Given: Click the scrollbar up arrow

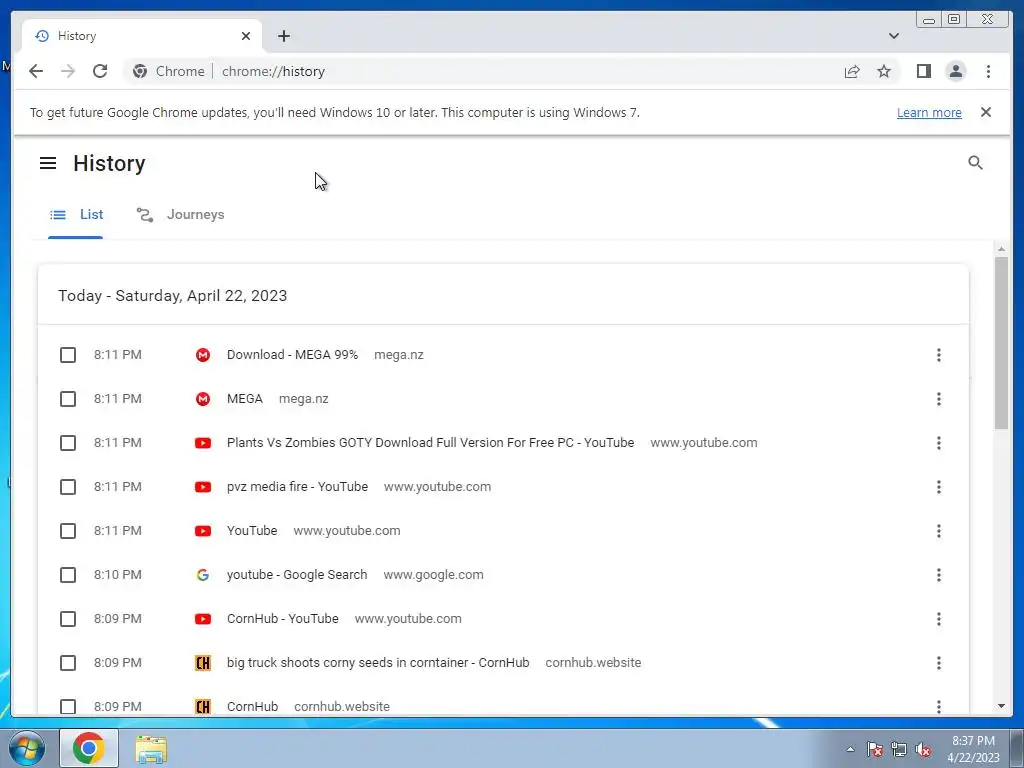Looking at the screenshot, I should click(1001, 249).
